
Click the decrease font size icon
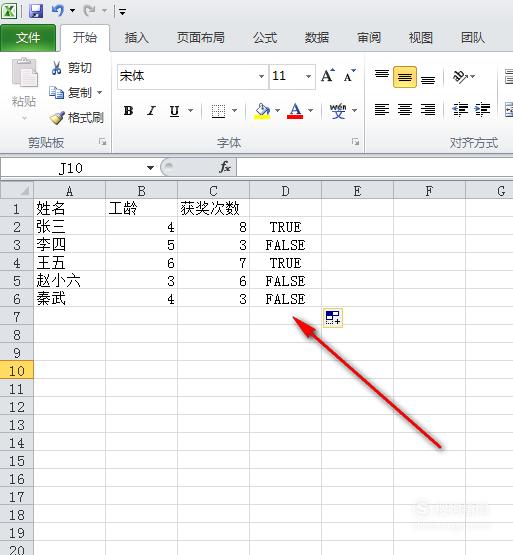tap(350, 75)
